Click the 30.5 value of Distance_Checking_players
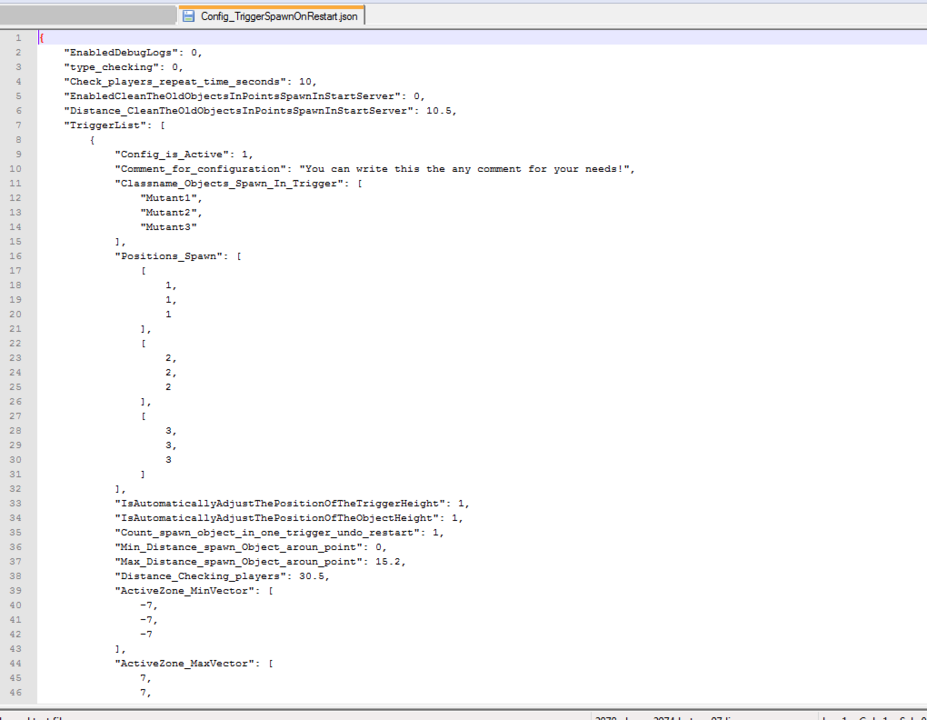 pos(312,576)
